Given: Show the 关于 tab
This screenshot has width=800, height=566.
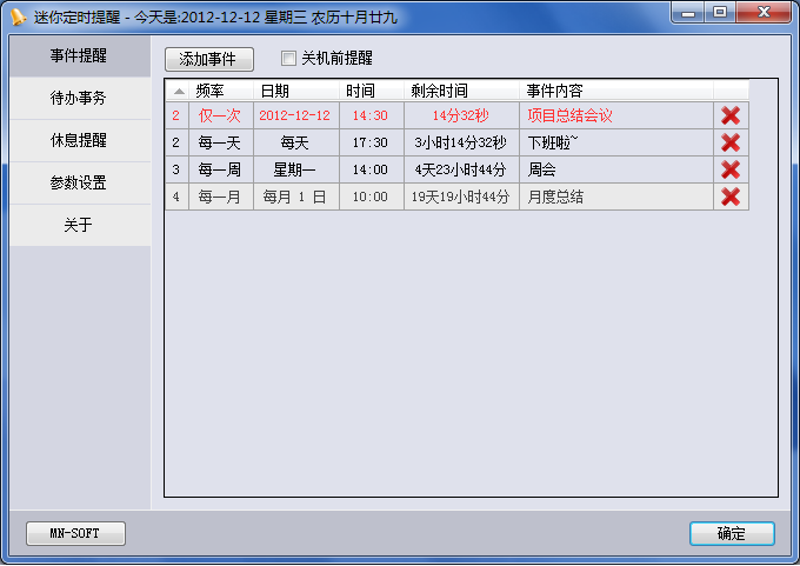Looking at the screenshot, I should 79,225.
